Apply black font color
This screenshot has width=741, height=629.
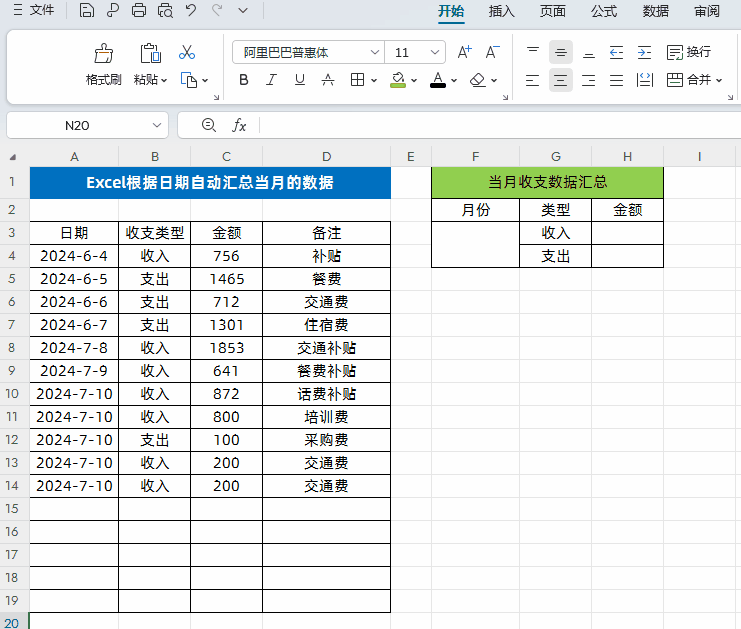[438, 80]
